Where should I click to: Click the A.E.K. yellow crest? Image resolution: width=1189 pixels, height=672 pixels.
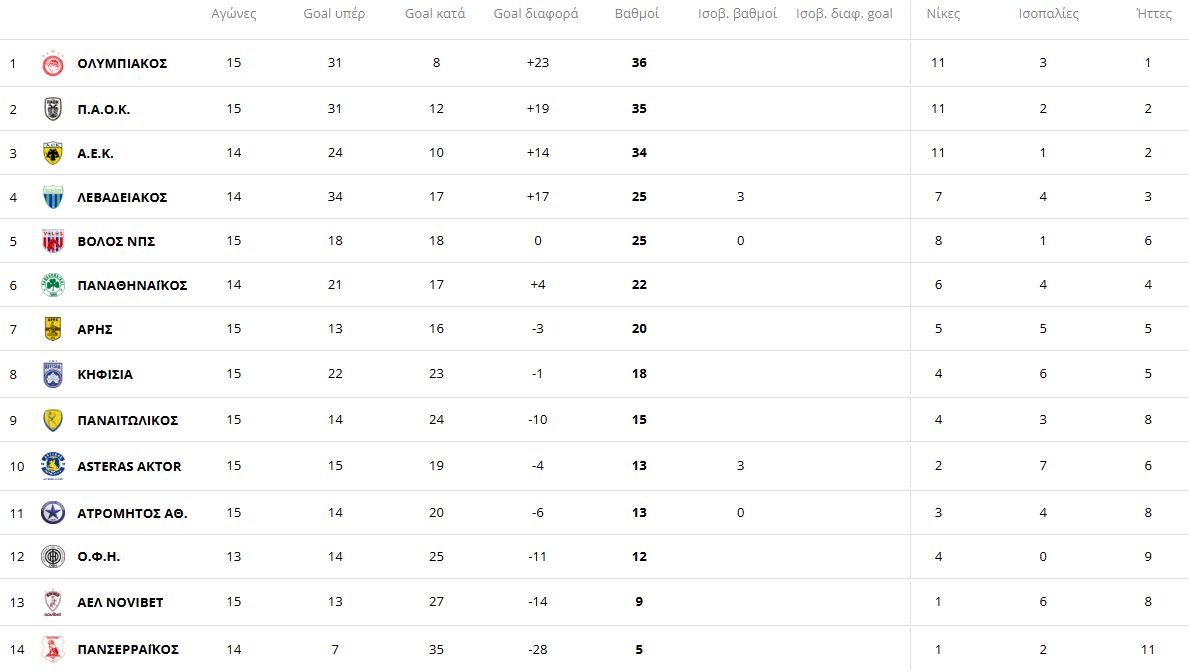click(53, 153)
